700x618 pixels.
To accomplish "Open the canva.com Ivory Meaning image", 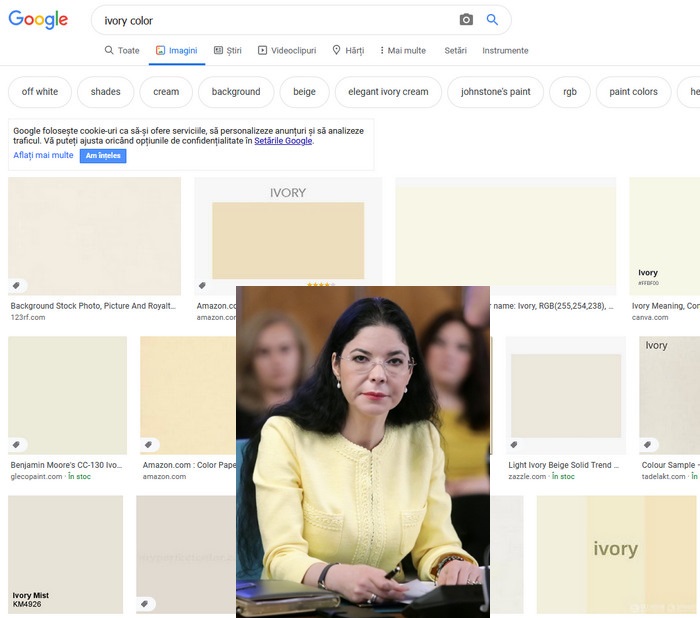I will pos(665,236).
